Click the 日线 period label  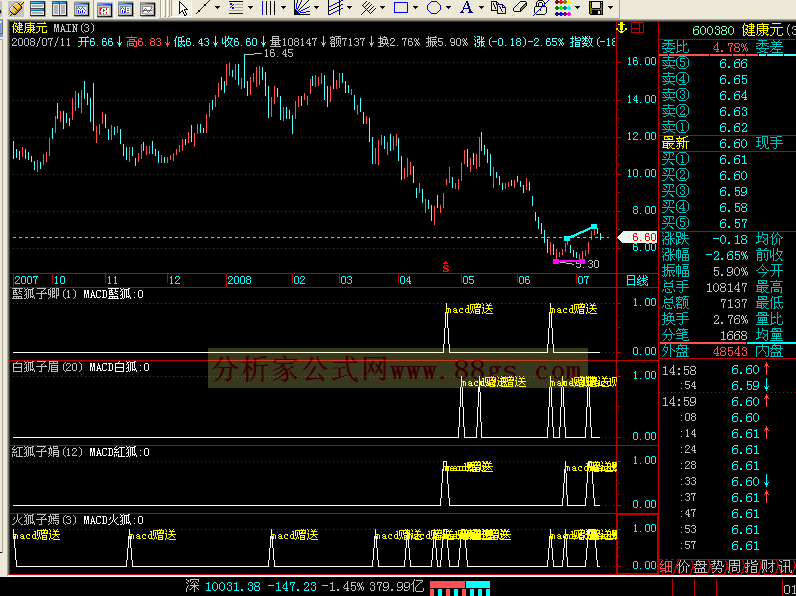pos(637,280)
